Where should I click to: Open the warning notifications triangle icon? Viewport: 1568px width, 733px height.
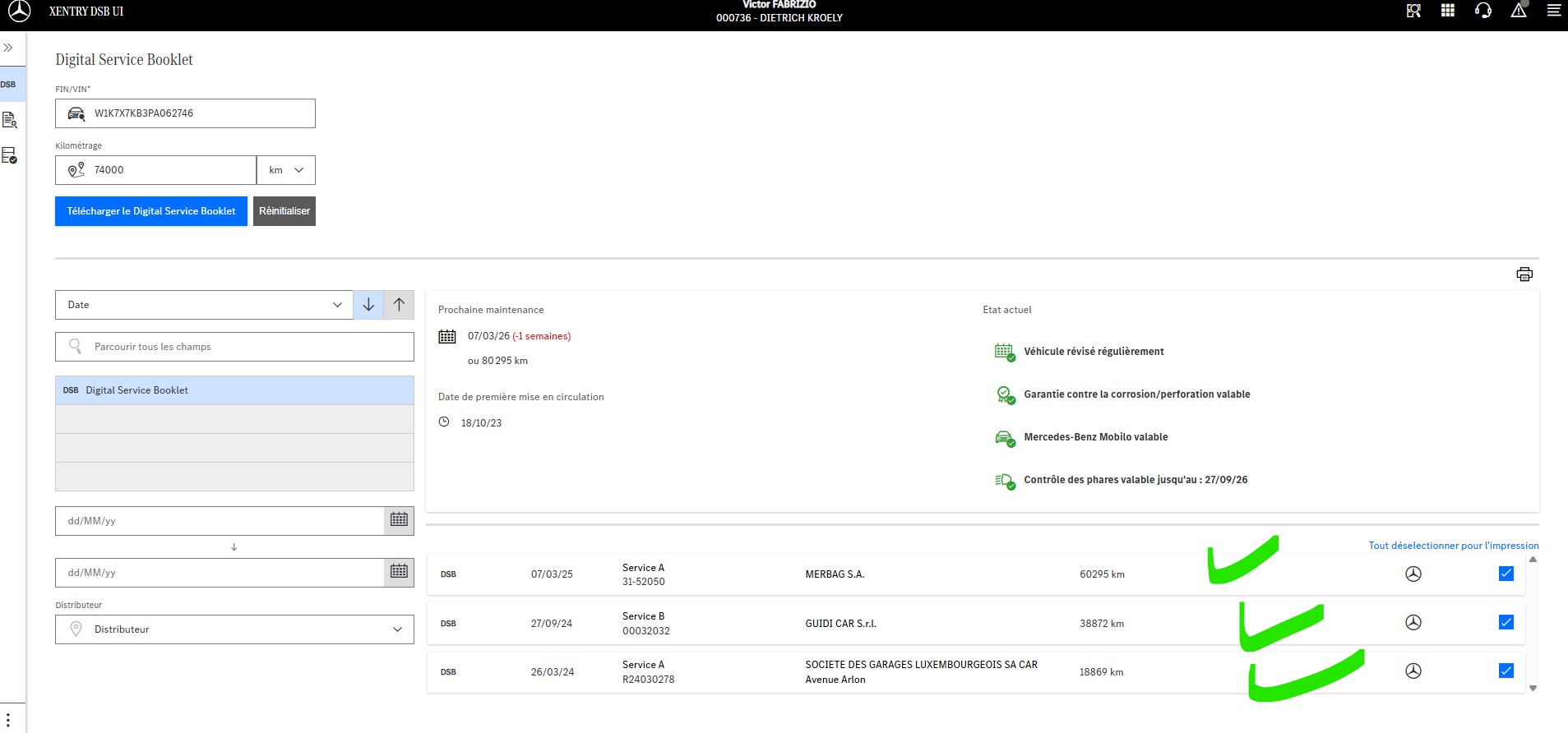coord(1519,11)
